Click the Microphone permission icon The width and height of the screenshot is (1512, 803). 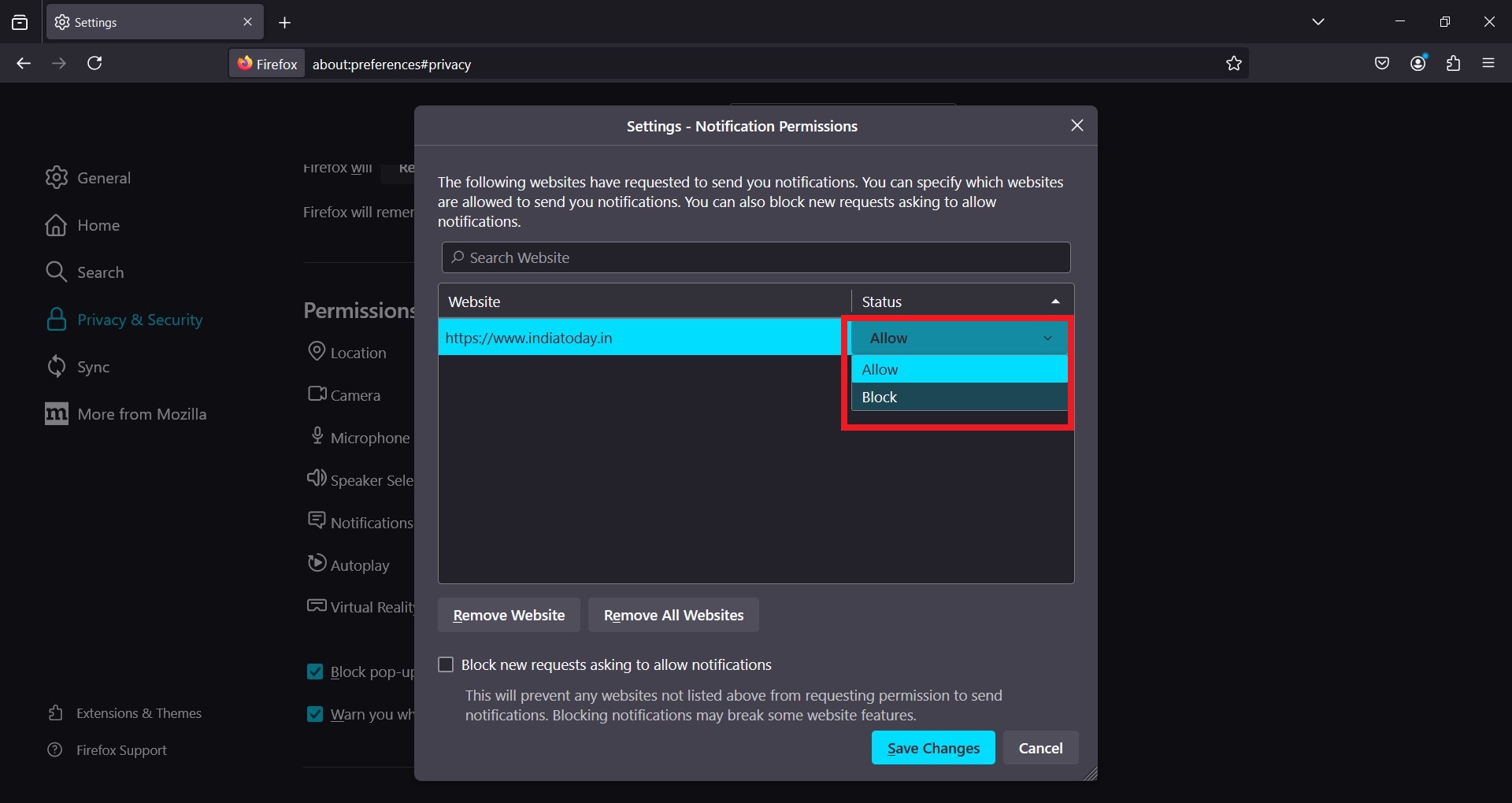317,435
